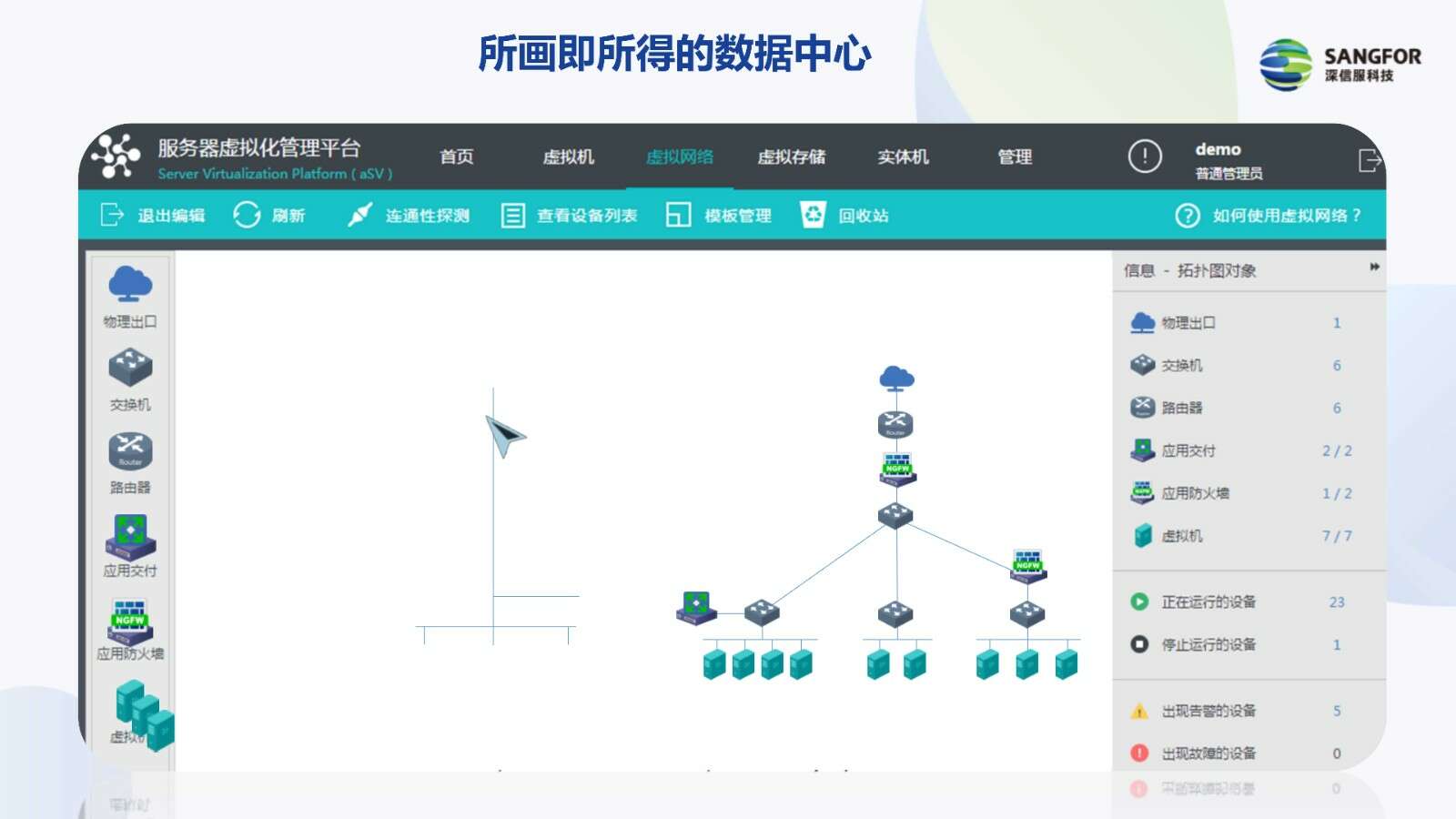The height and width of the screenshot is (819, 1456).
Task: Click alarm count 5
Action: [1337, 711]
